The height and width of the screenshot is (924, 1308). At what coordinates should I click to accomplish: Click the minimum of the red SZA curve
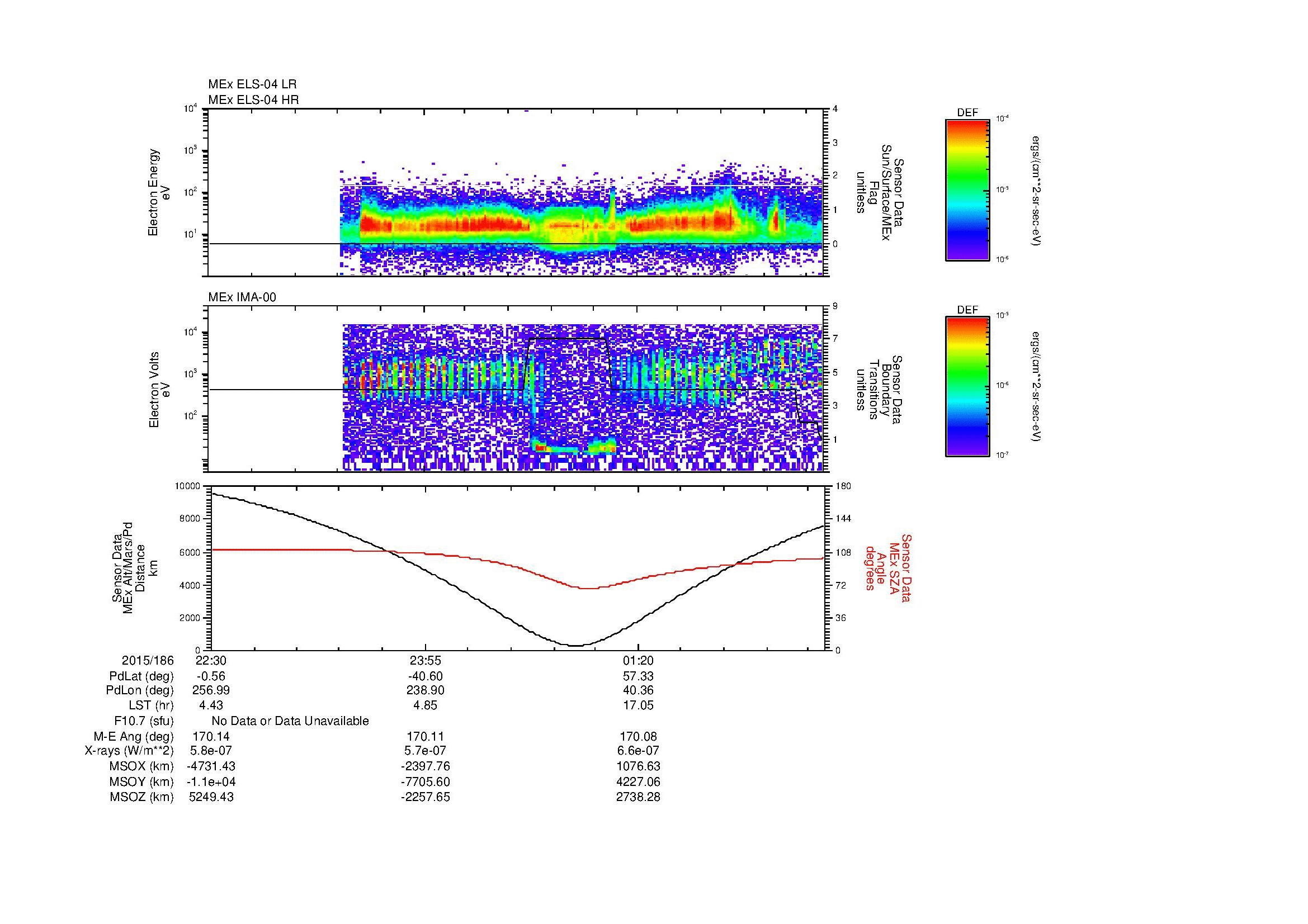coord(588,588)
